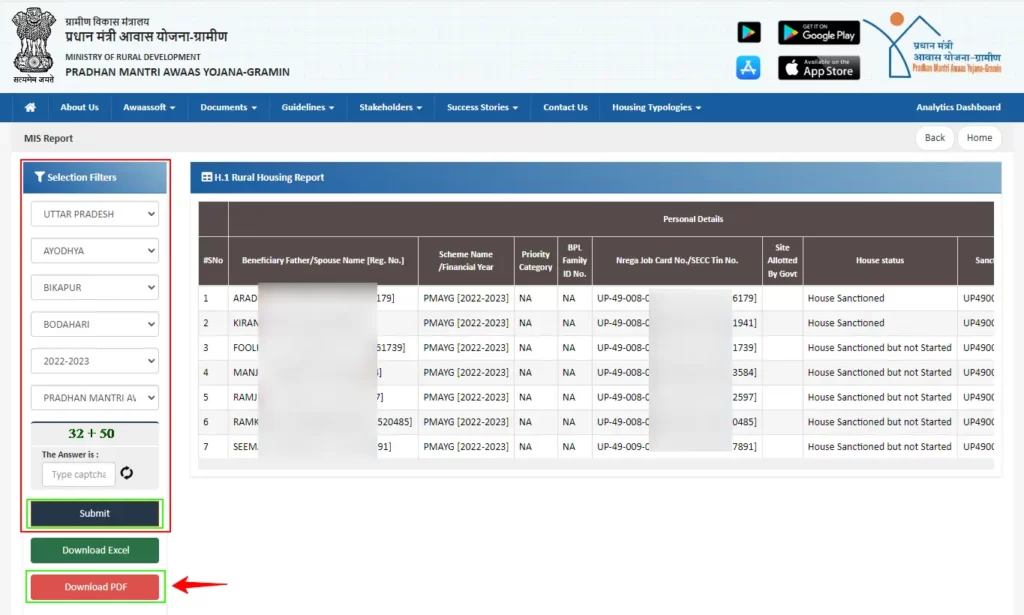Open the Analytics Dashboard

958,107
